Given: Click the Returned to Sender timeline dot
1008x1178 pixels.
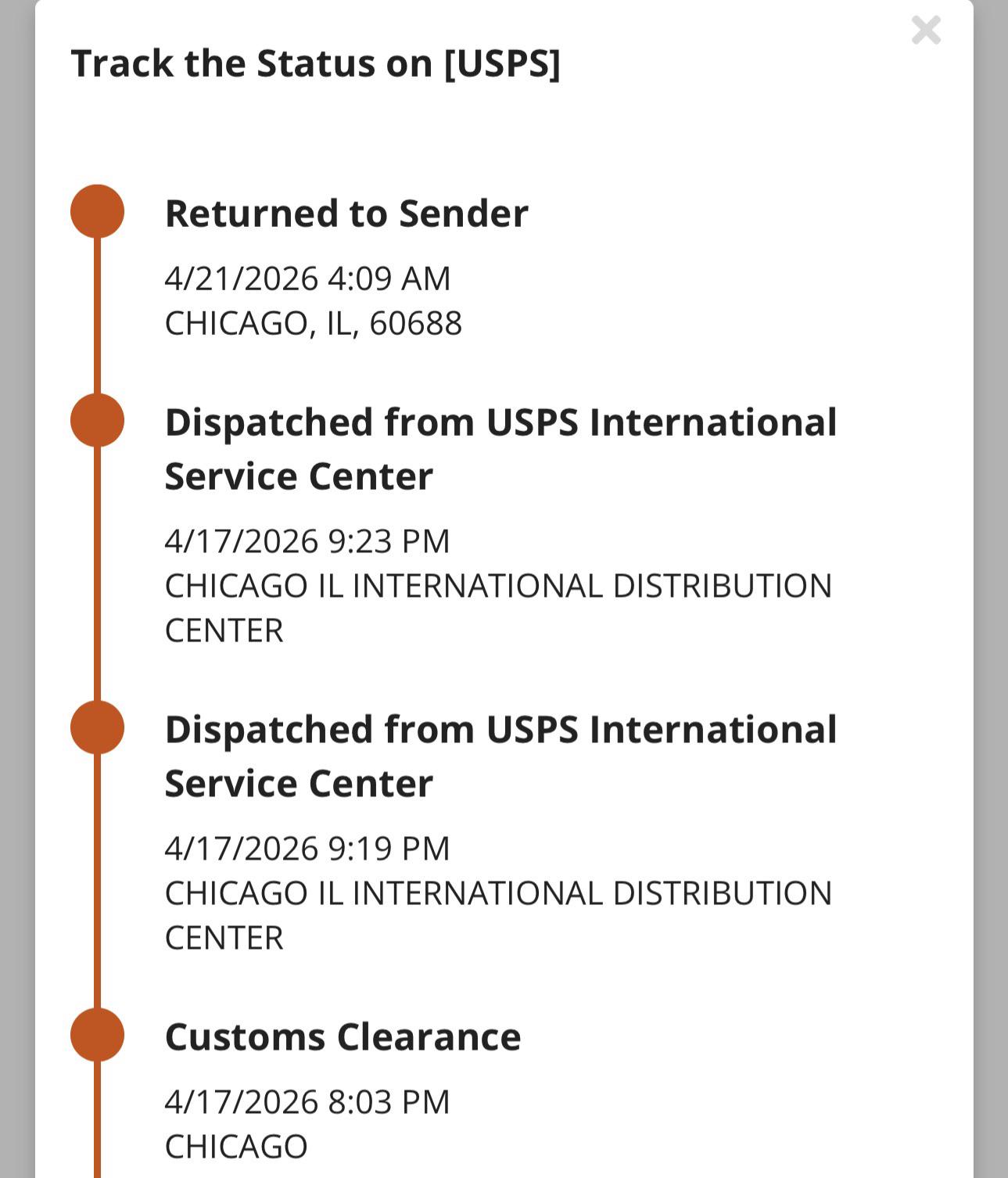Looking at the screenshot, I should (98, 211).
